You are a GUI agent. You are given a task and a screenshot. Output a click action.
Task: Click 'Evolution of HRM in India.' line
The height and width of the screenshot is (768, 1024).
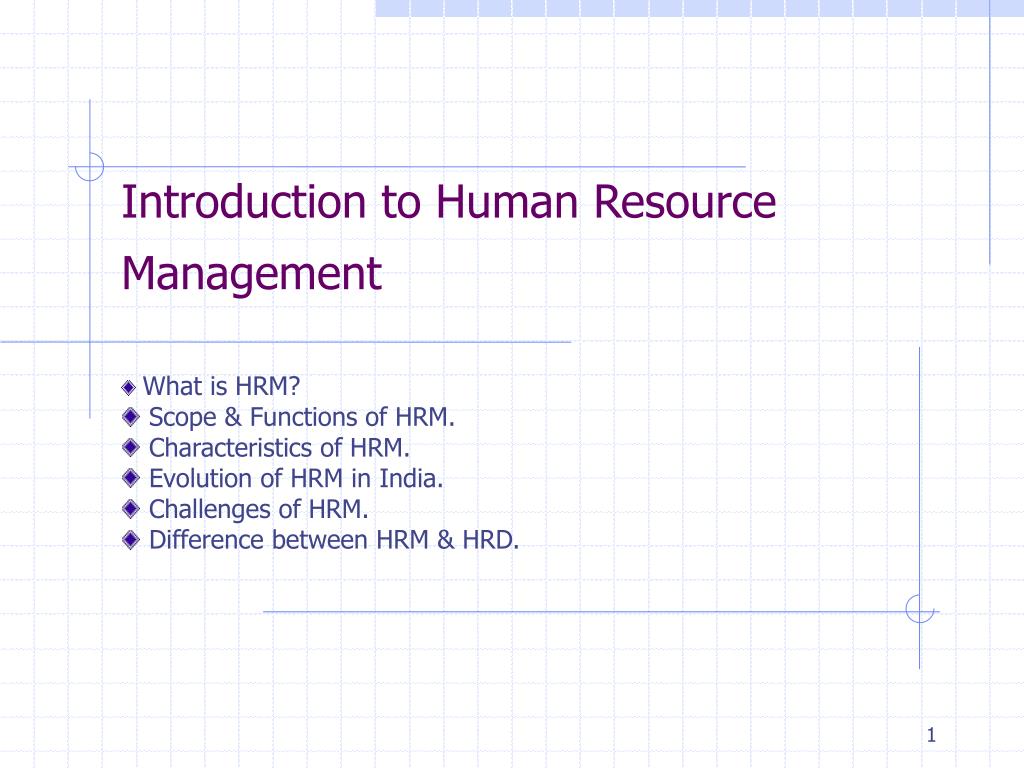pos(296,479)
